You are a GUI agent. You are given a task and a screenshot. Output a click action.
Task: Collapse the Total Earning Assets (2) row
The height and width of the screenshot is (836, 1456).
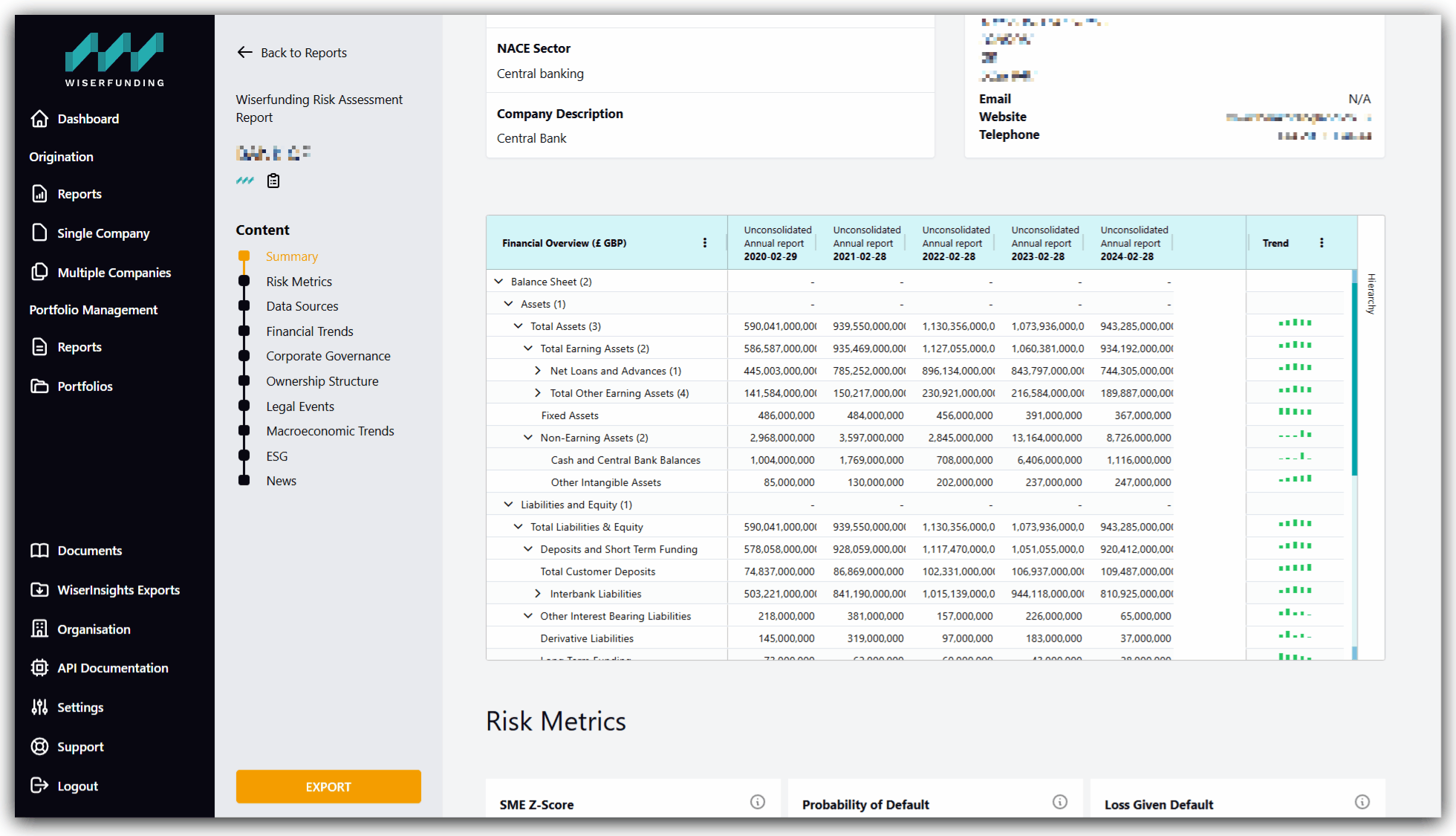click(528, 349)
